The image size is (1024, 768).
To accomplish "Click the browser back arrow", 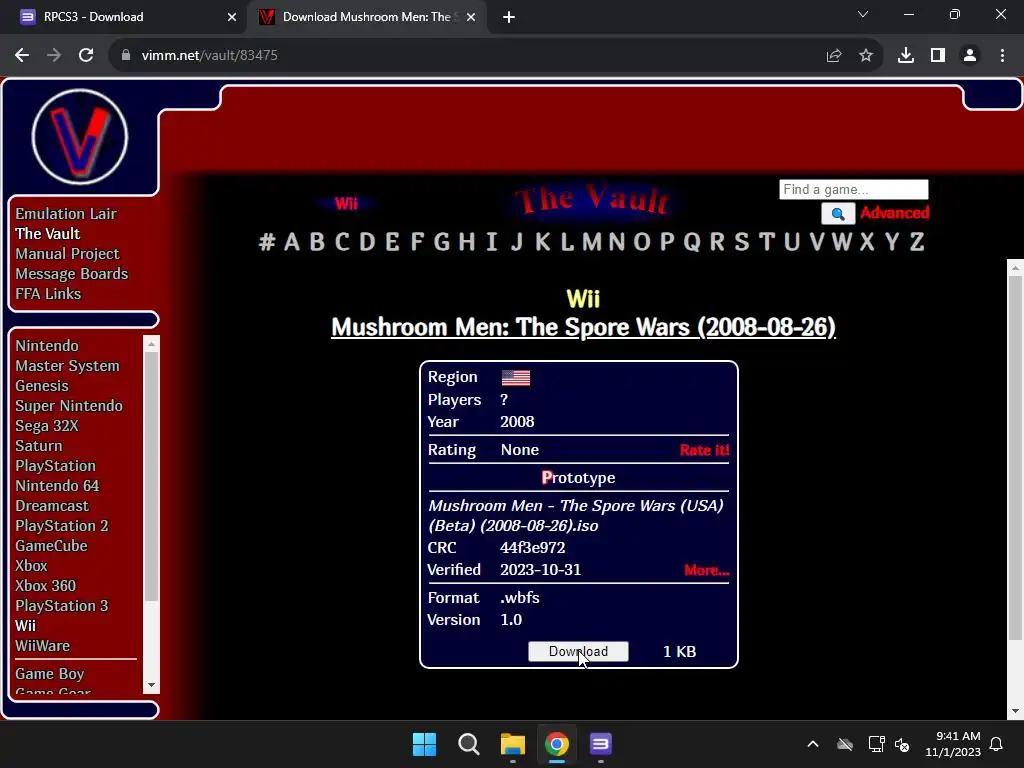I will click(x=22, y=56).
